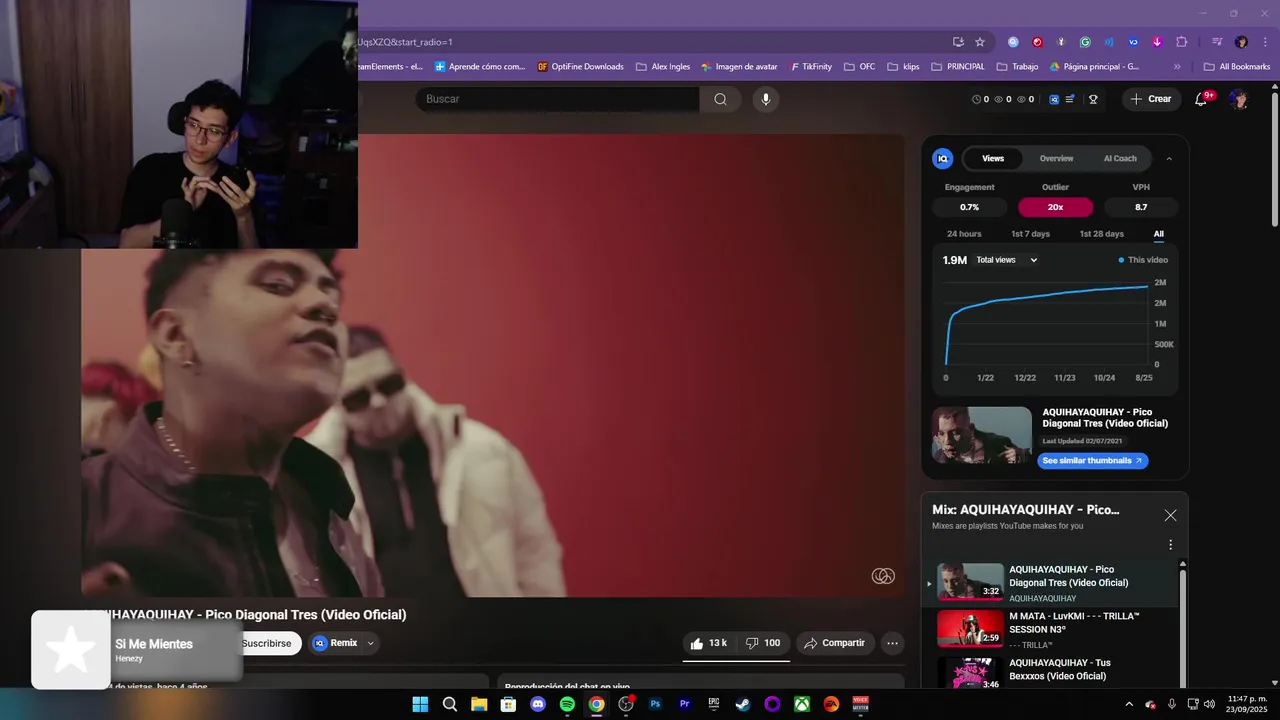
Task: Open the OptiFine Downloads bookmark
Action: (x=580, y=67)
